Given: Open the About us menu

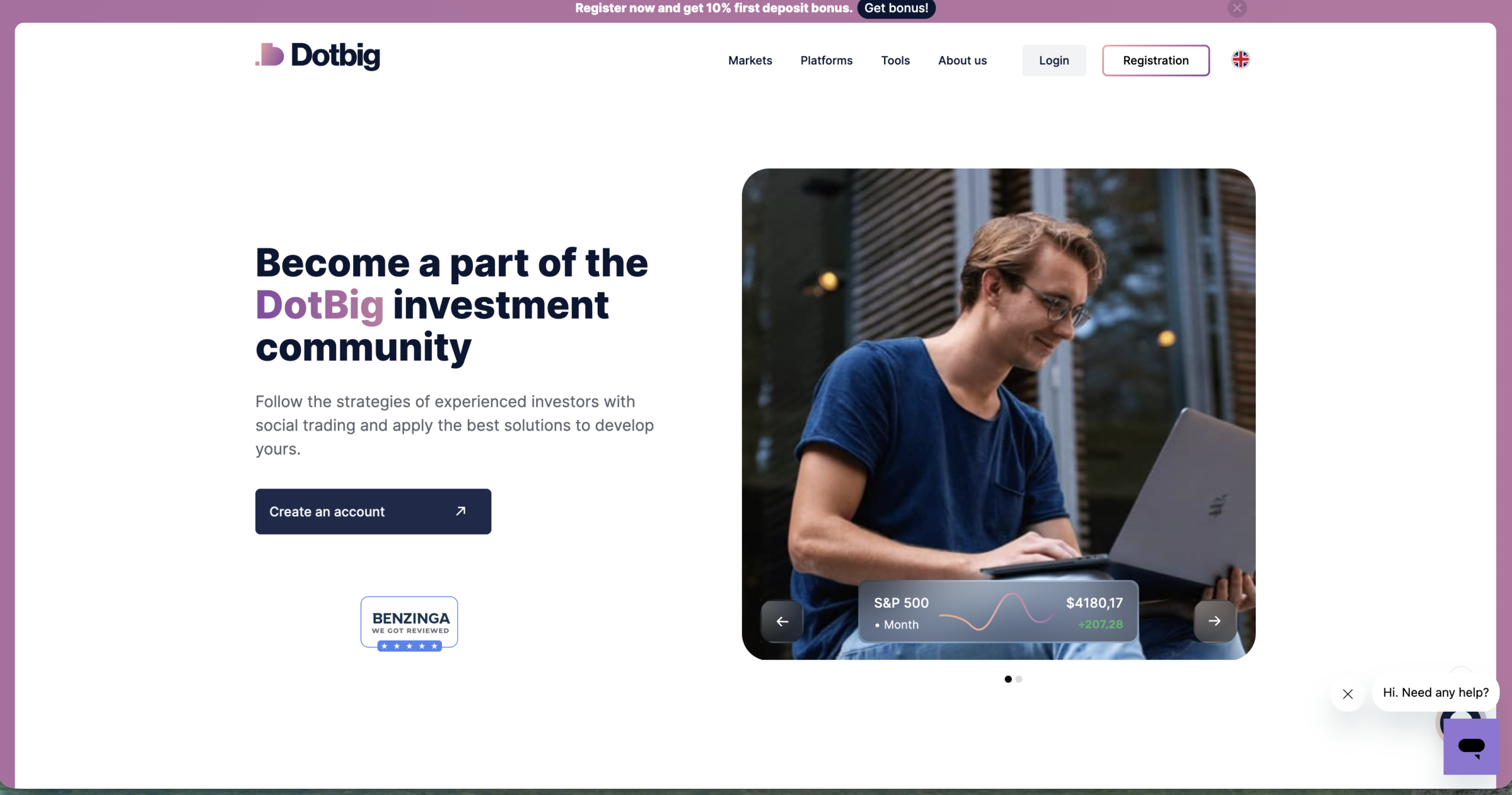Looking at the screenshot, I should 962,60.
